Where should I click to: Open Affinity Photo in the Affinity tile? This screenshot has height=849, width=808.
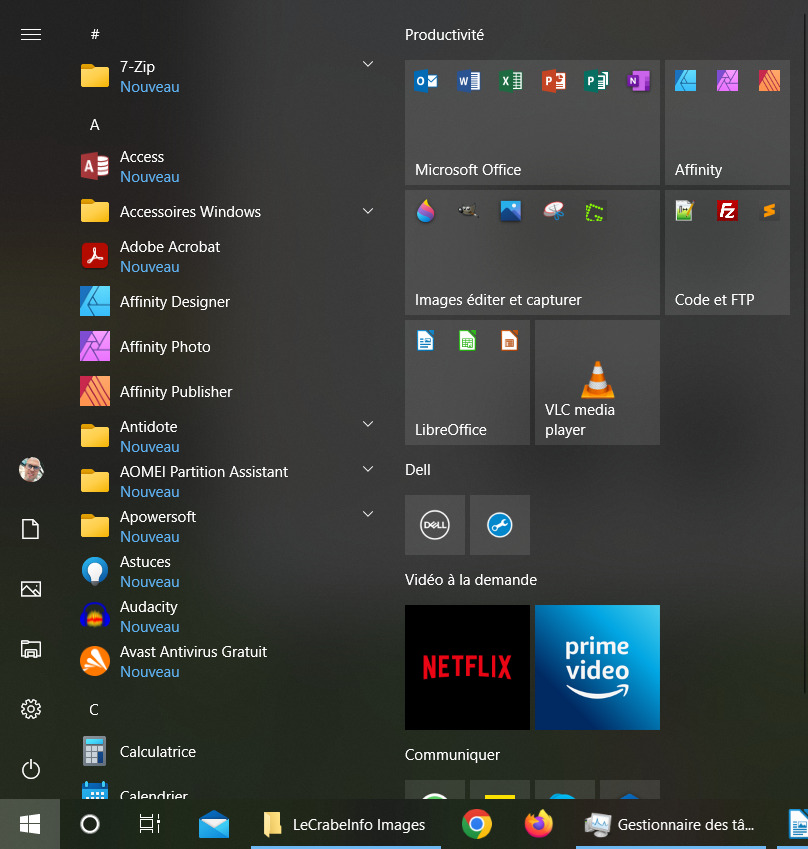click(727, 81)
